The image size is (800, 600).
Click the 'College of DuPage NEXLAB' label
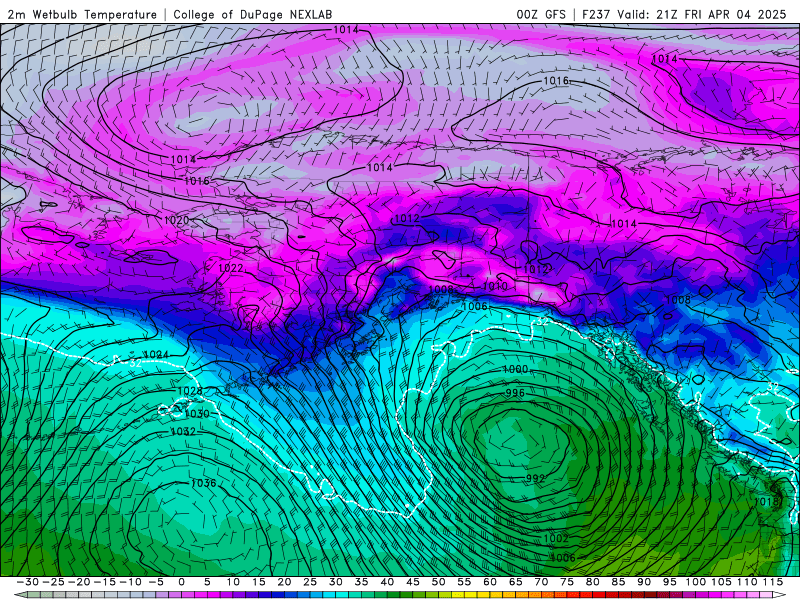253,15
